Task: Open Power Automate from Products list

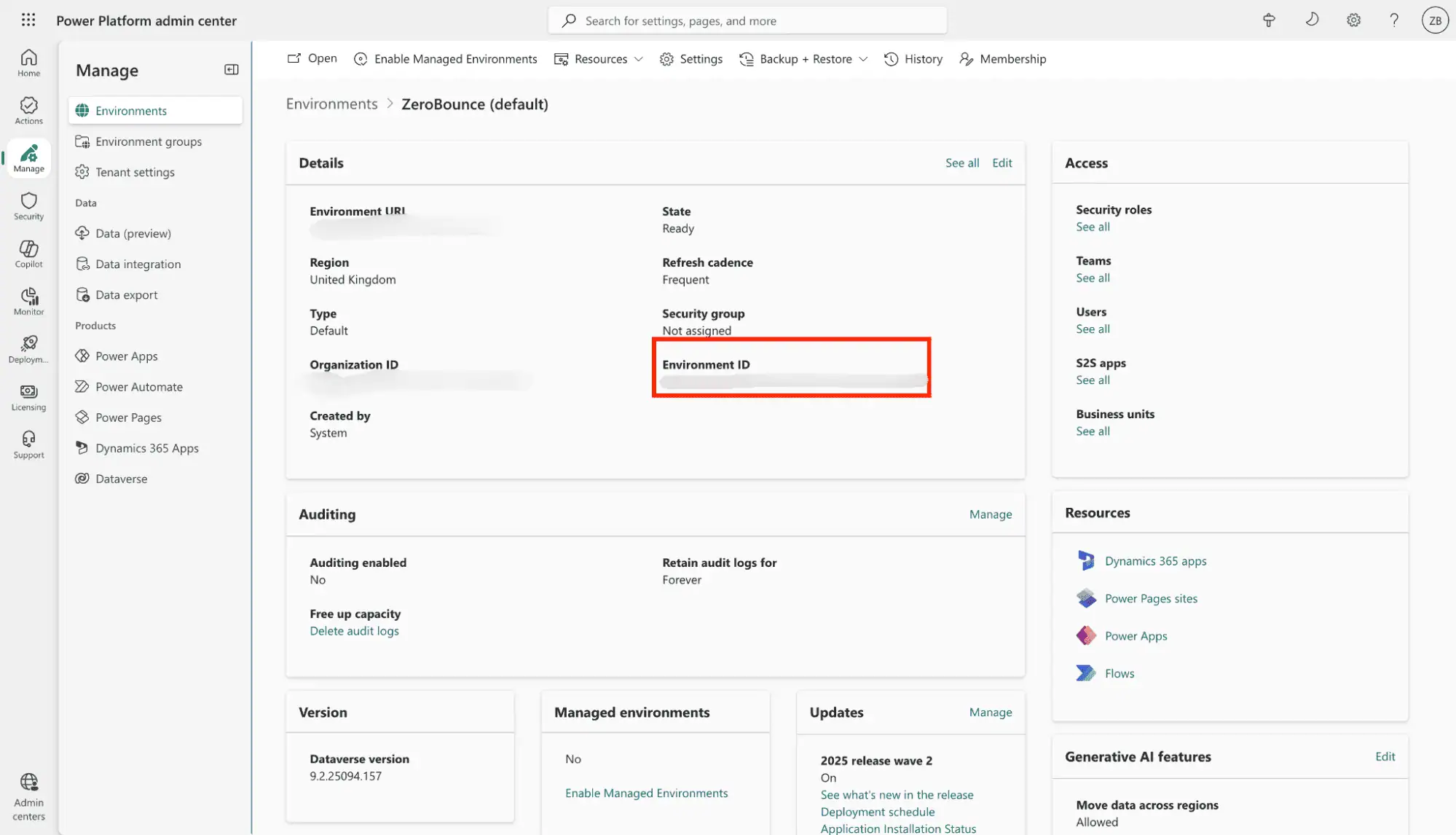Action: click(x=138, y=386)
